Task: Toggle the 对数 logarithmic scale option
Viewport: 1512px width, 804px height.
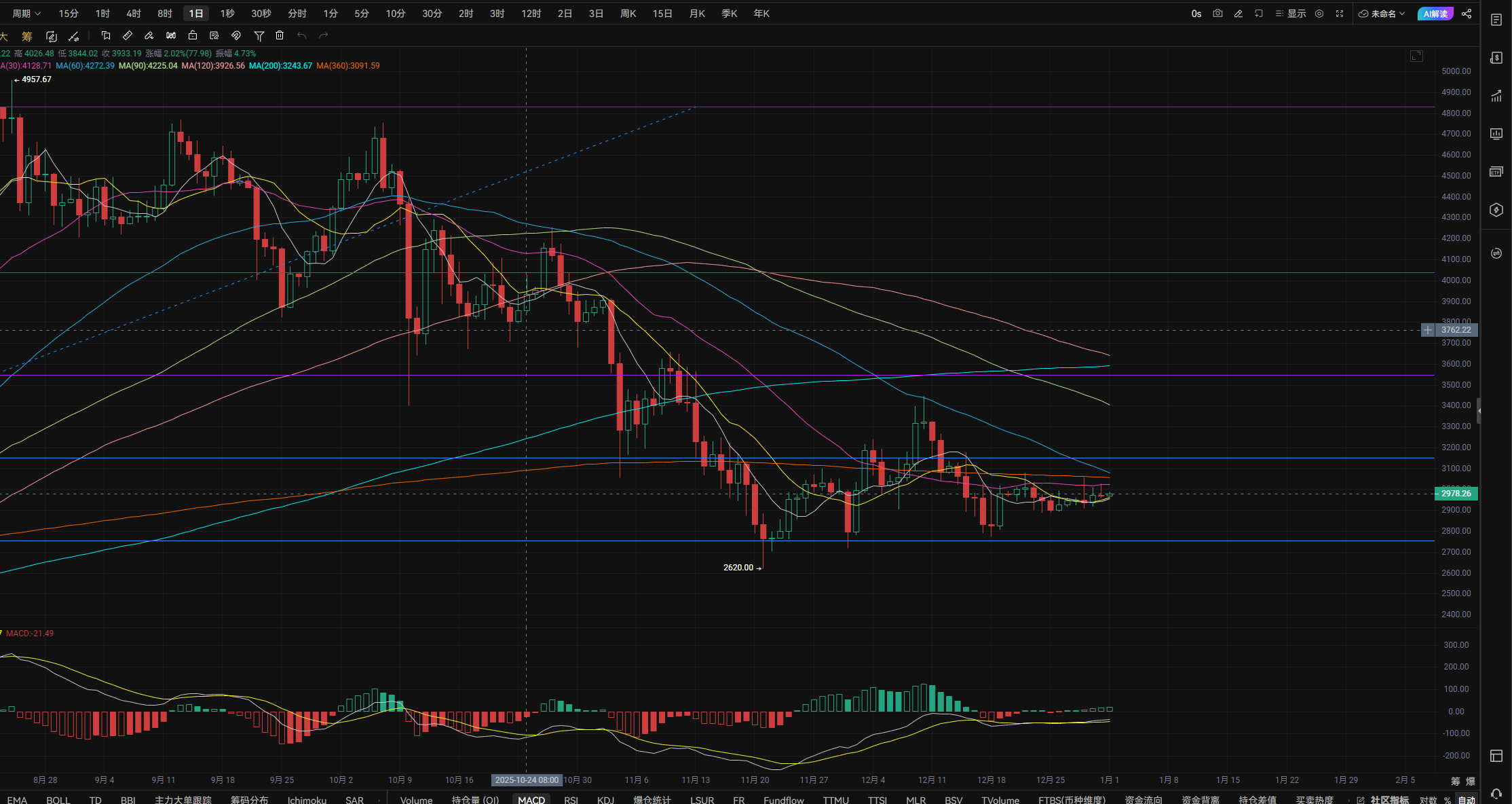Action: point(1428,800)
